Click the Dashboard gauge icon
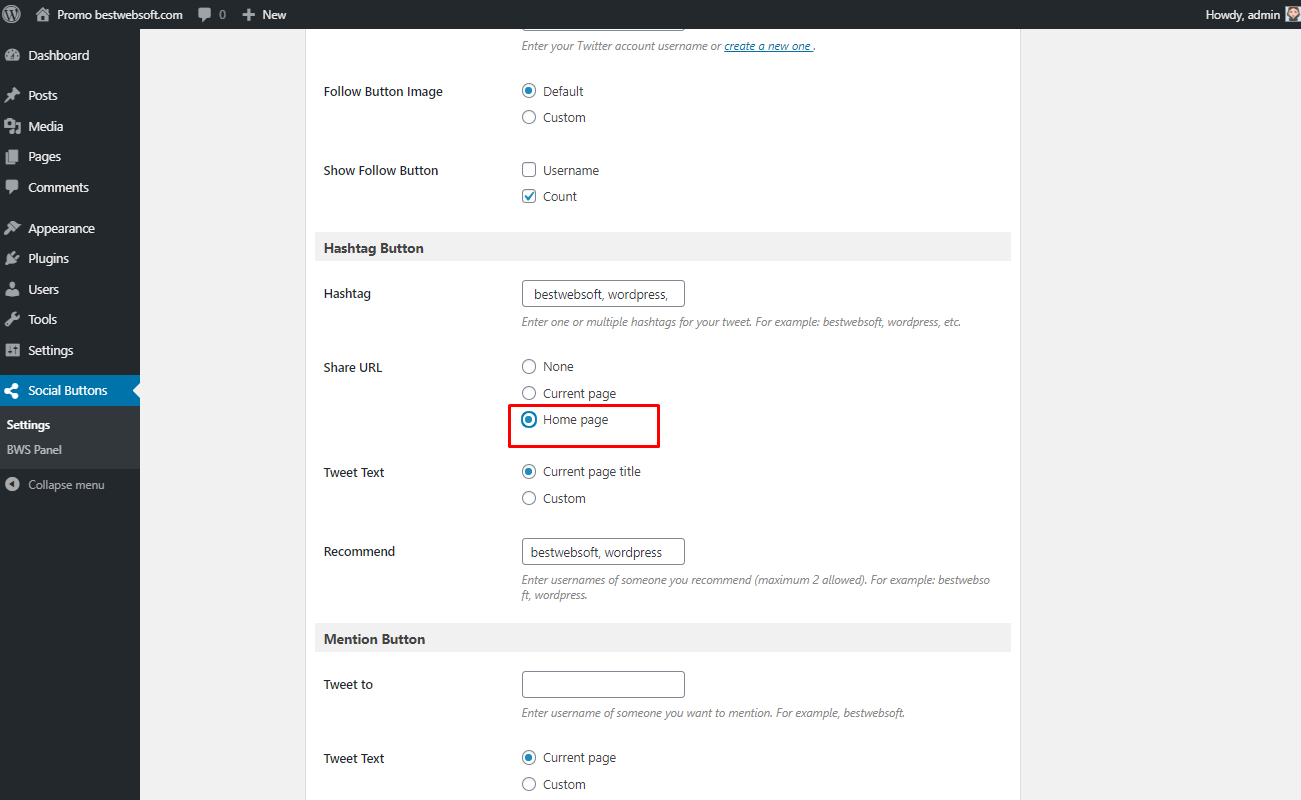Screen dimensions: 1301x800 tap(13, 55)
